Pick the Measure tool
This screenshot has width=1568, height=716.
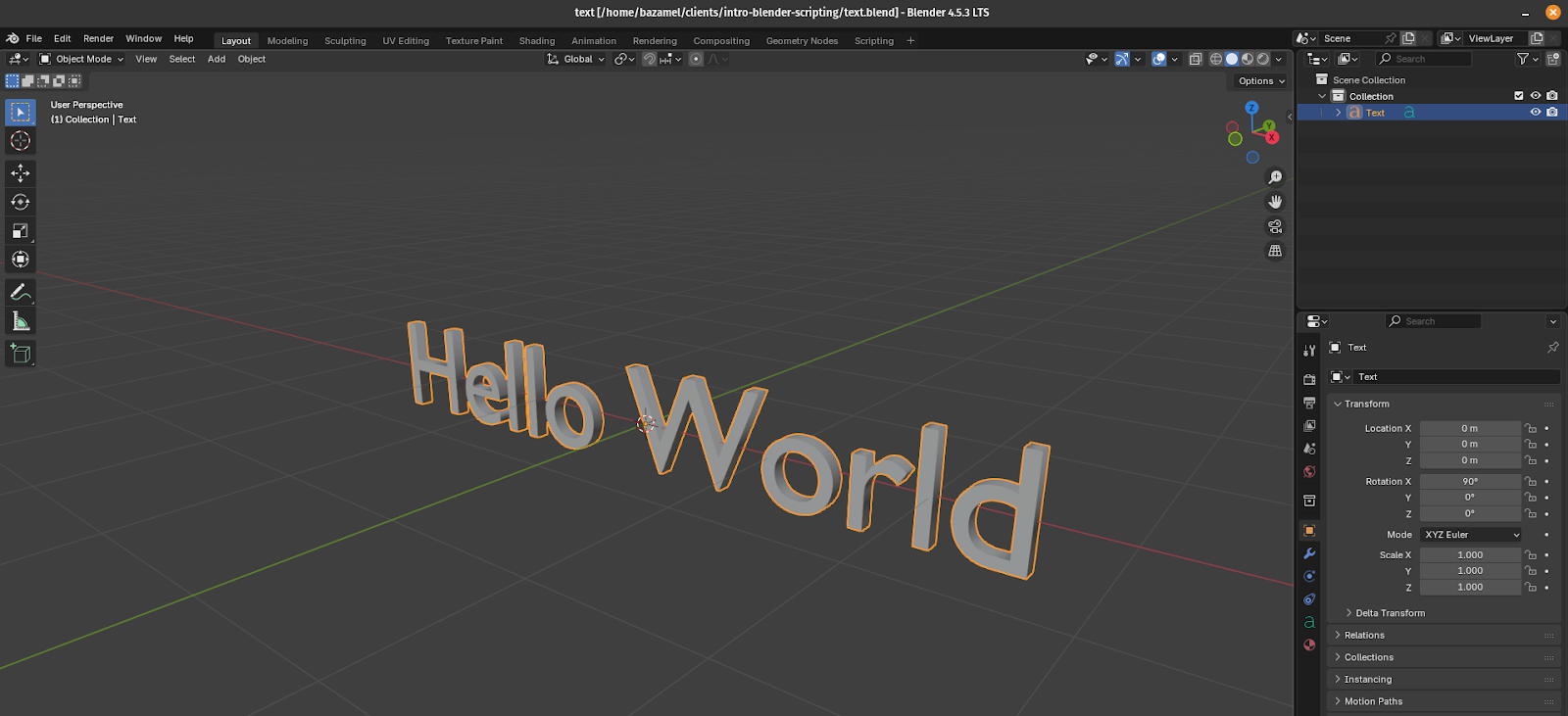point(21,321)
